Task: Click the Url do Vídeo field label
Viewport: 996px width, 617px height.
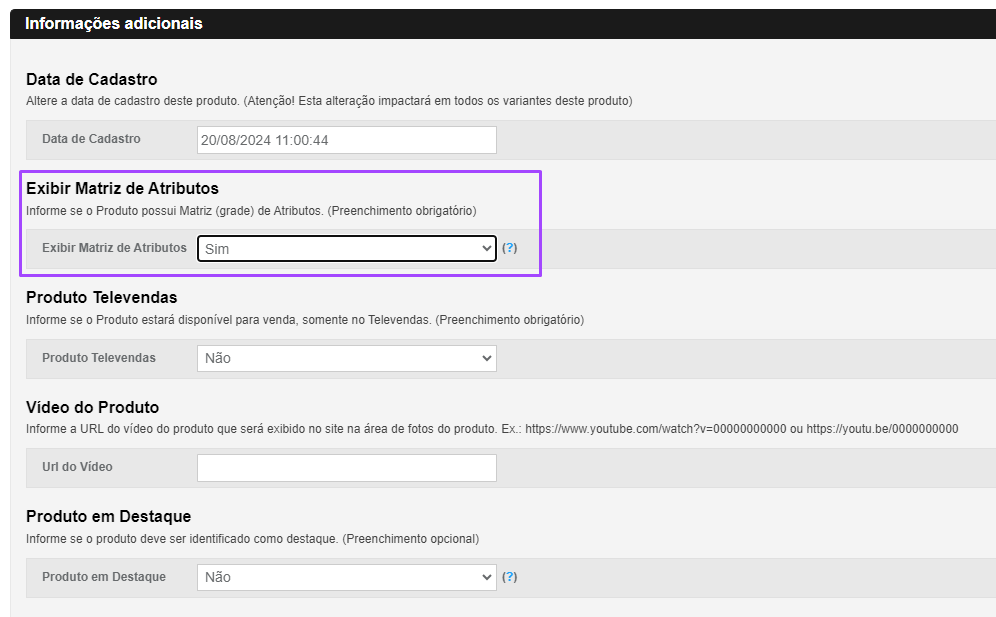Action: point(77,467)
